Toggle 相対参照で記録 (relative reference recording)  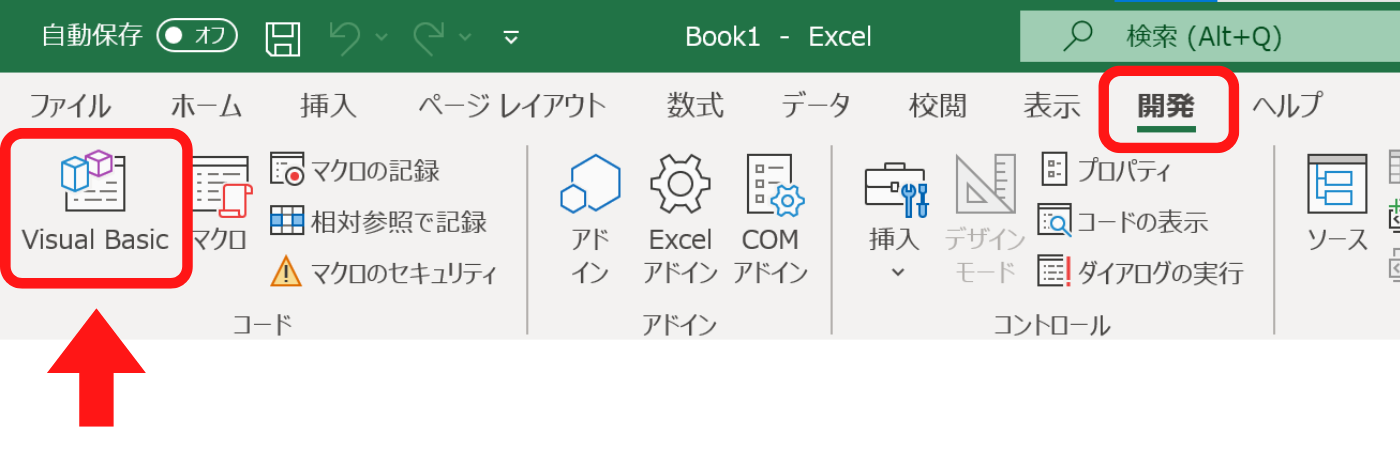(x=379, y=221)
